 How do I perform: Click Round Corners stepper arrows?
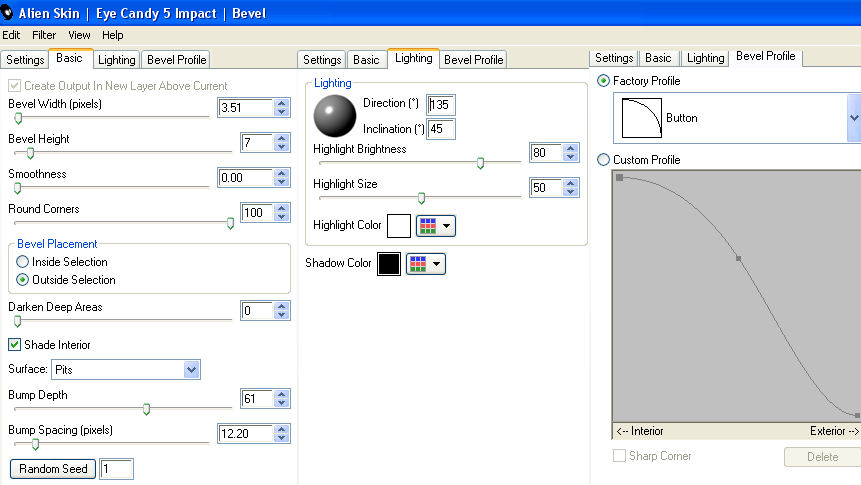tap(282, 213)
